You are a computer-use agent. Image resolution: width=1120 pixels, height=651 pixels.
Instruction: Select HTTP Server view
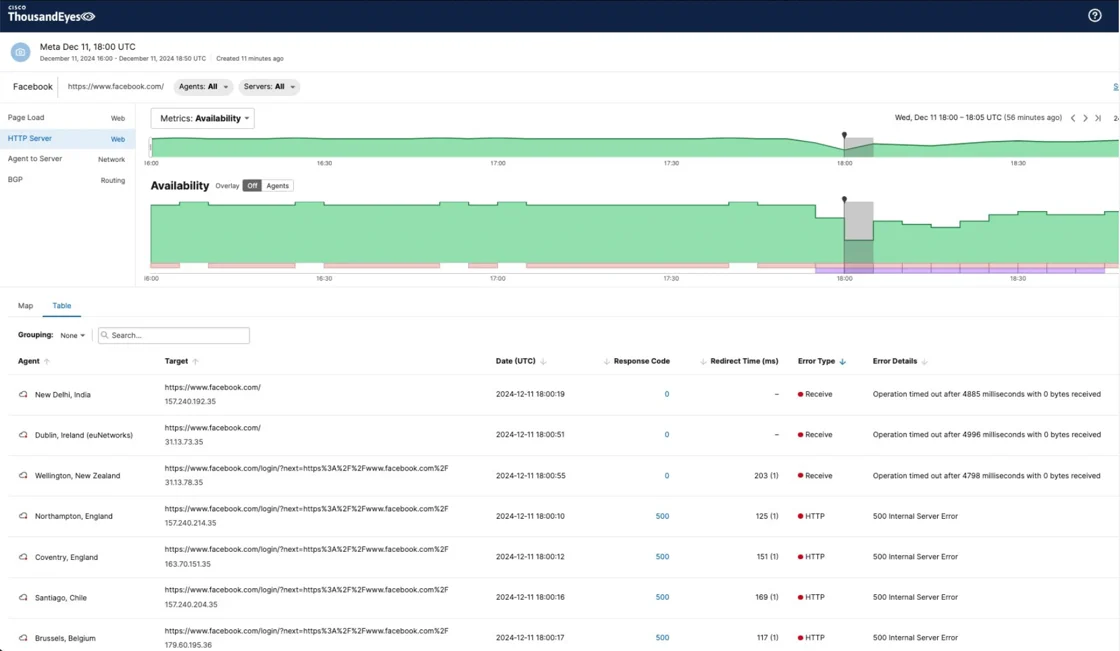pyautogui.click(x=66, y=139)
